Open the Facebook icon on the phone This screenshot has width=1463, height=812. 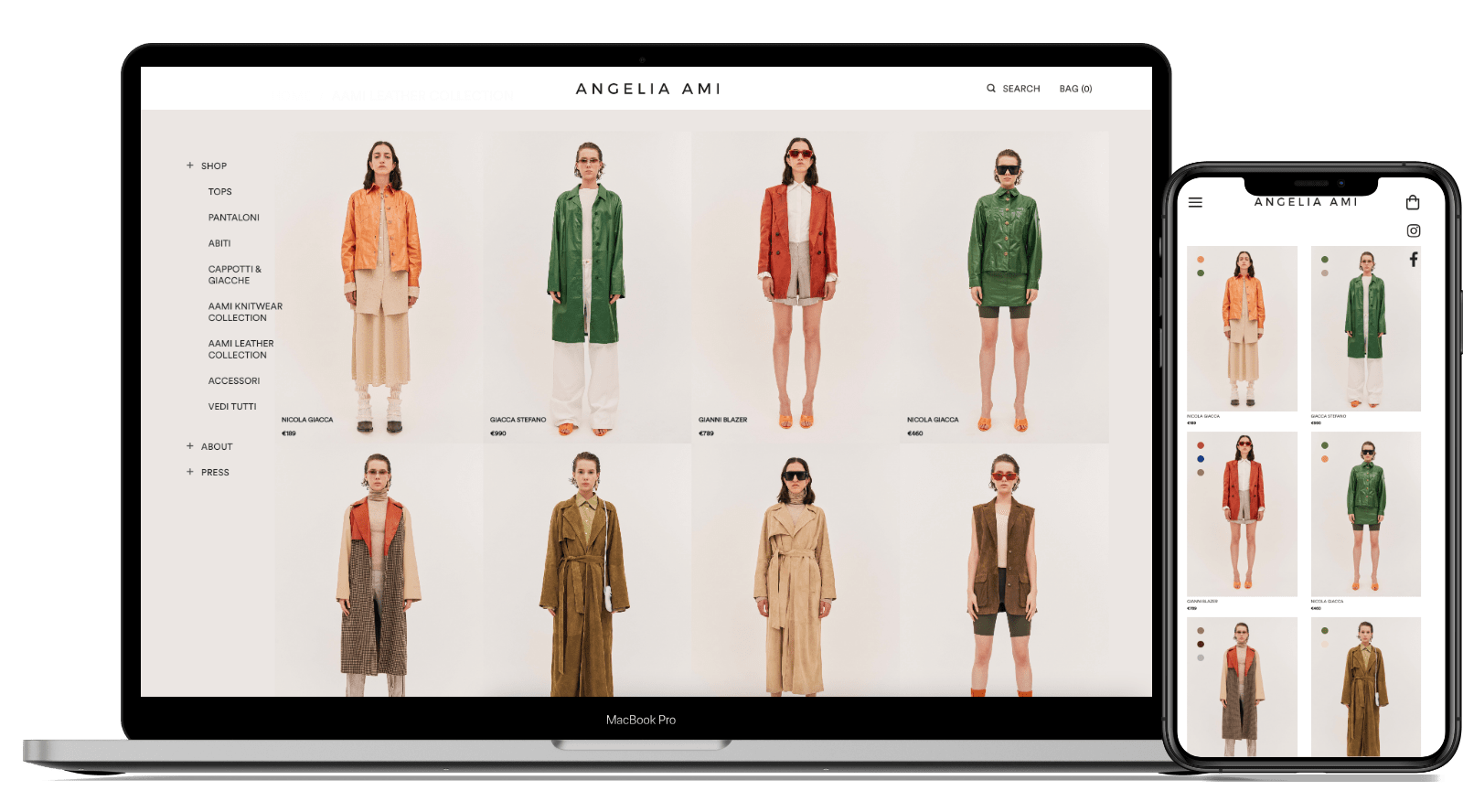pyautogui.click(x=1414, y=260)
